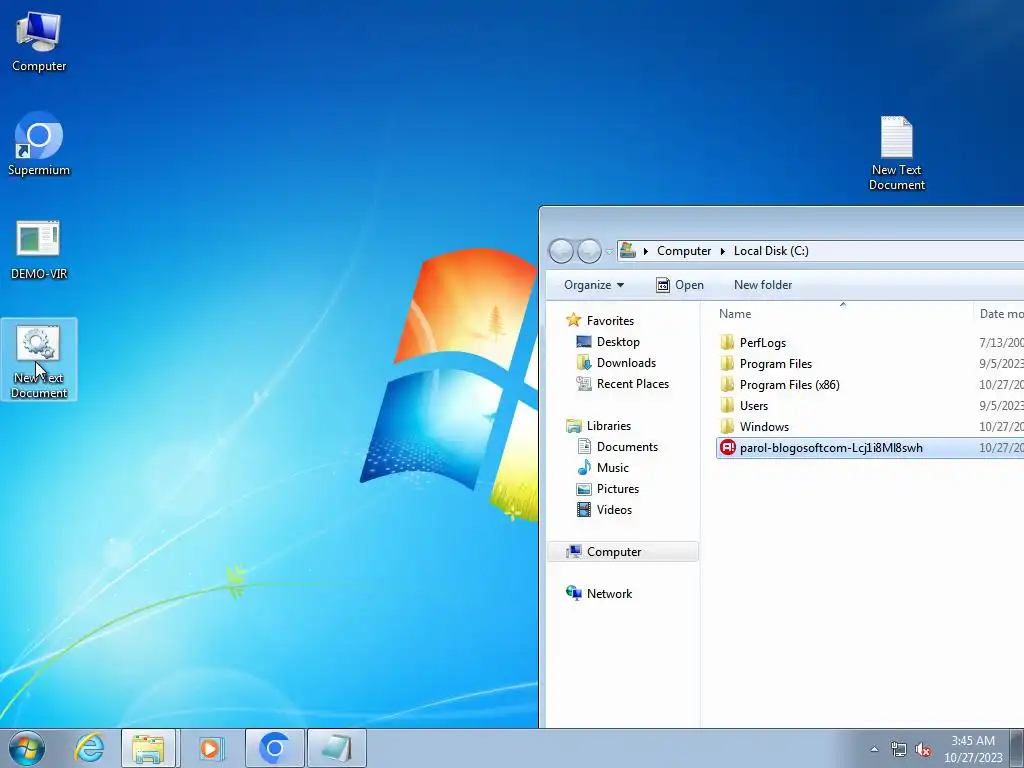
Task: Open Windows Media Player from taskbar
Action: 210,748
